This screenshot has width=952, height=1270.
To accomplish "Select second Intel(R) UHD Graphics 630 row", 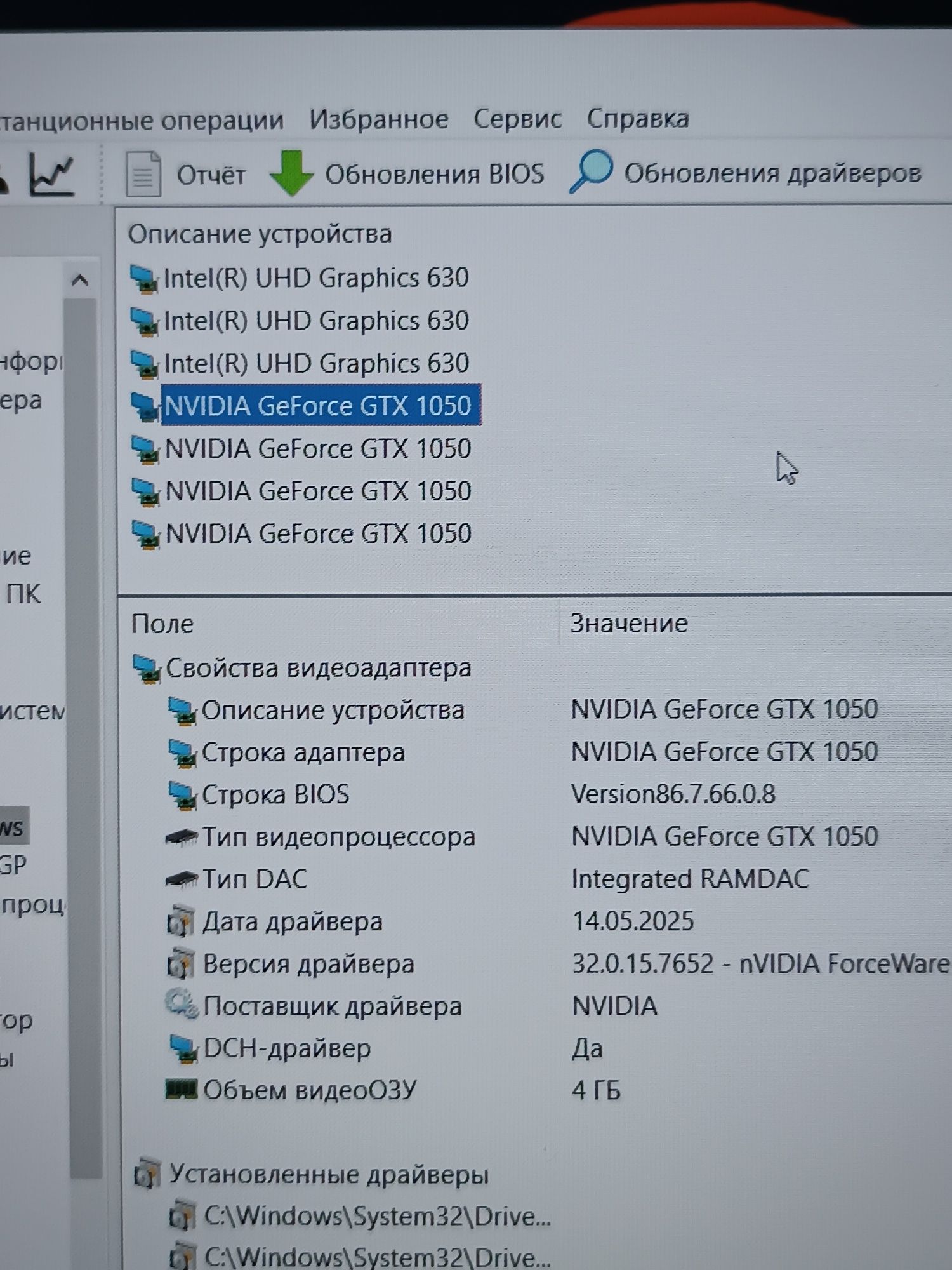I will [316, 321].
